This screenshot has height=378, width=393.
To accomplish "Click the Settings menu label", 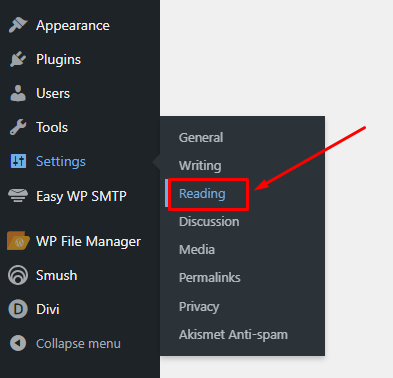I will [x=61, y=162].
